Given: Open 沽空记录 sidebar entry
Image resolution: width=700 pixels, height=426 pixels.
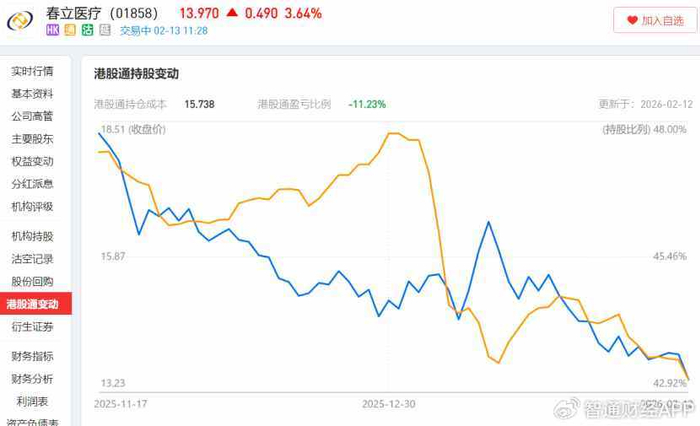Looking at the screenshot, I should 32,259.
